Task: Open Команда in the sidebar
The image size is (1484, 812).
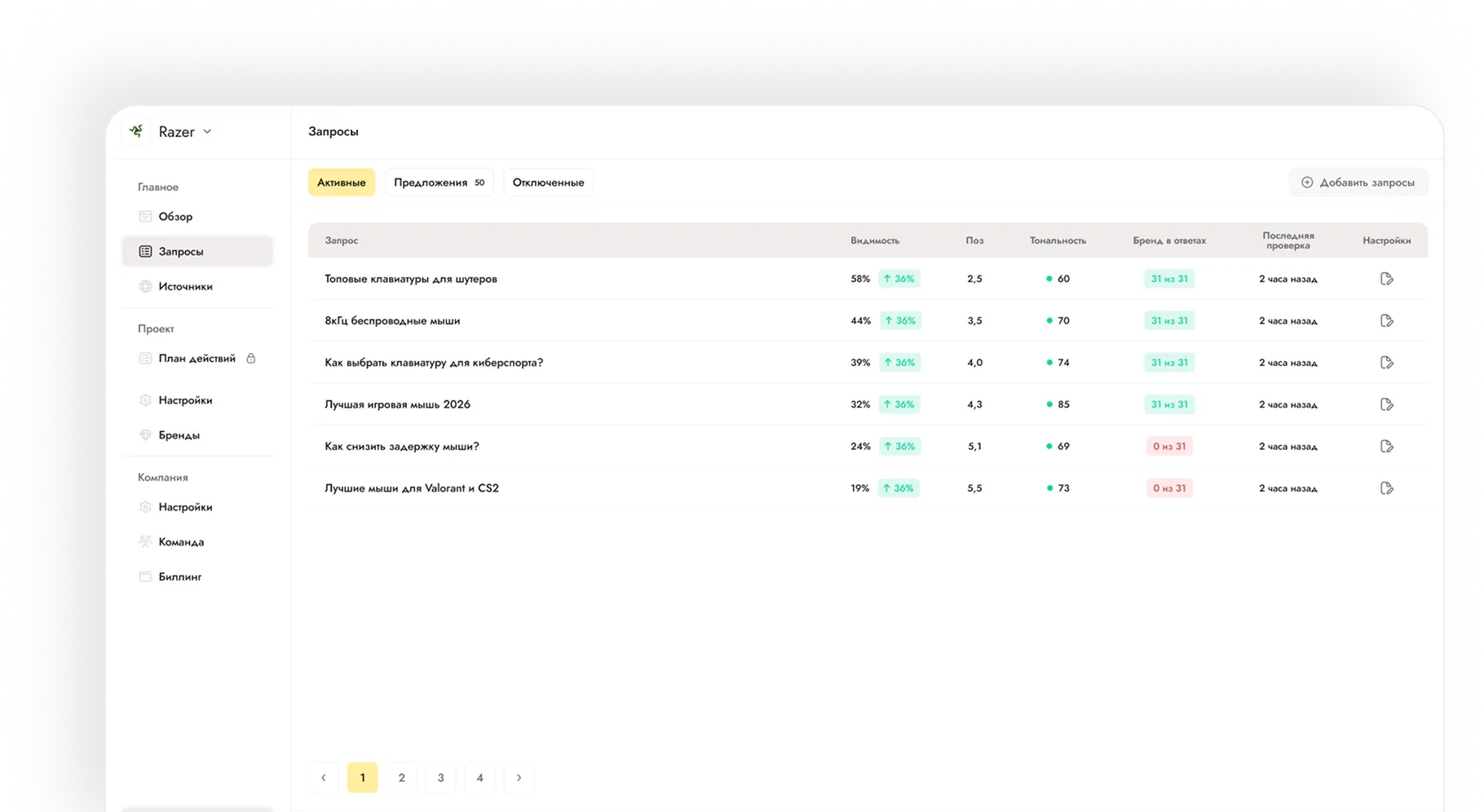Action: (x=197, y=542)
